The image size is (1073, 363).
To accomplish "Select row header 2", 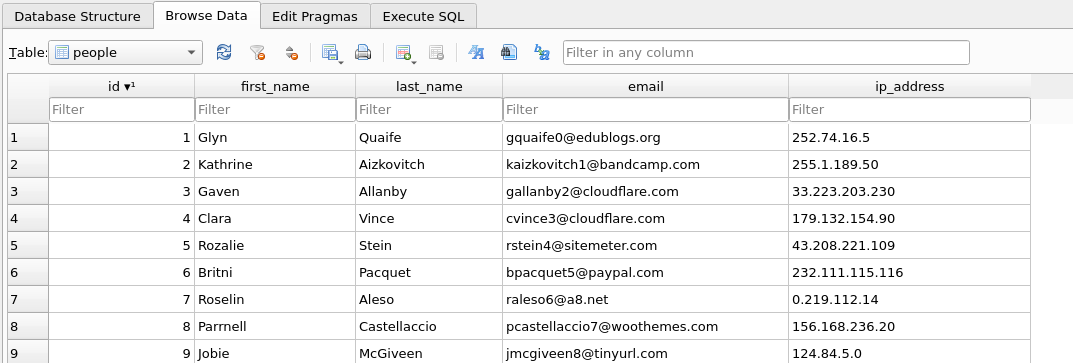I will (x=28, y=164).
